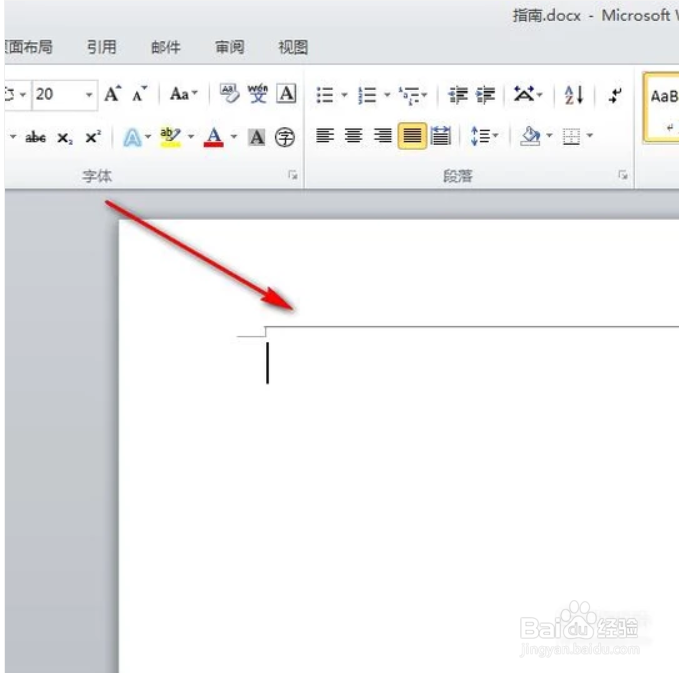Open the 邮件 ribbon tab
The width and height of the screenshot is (679, 673).
(166, 47)
